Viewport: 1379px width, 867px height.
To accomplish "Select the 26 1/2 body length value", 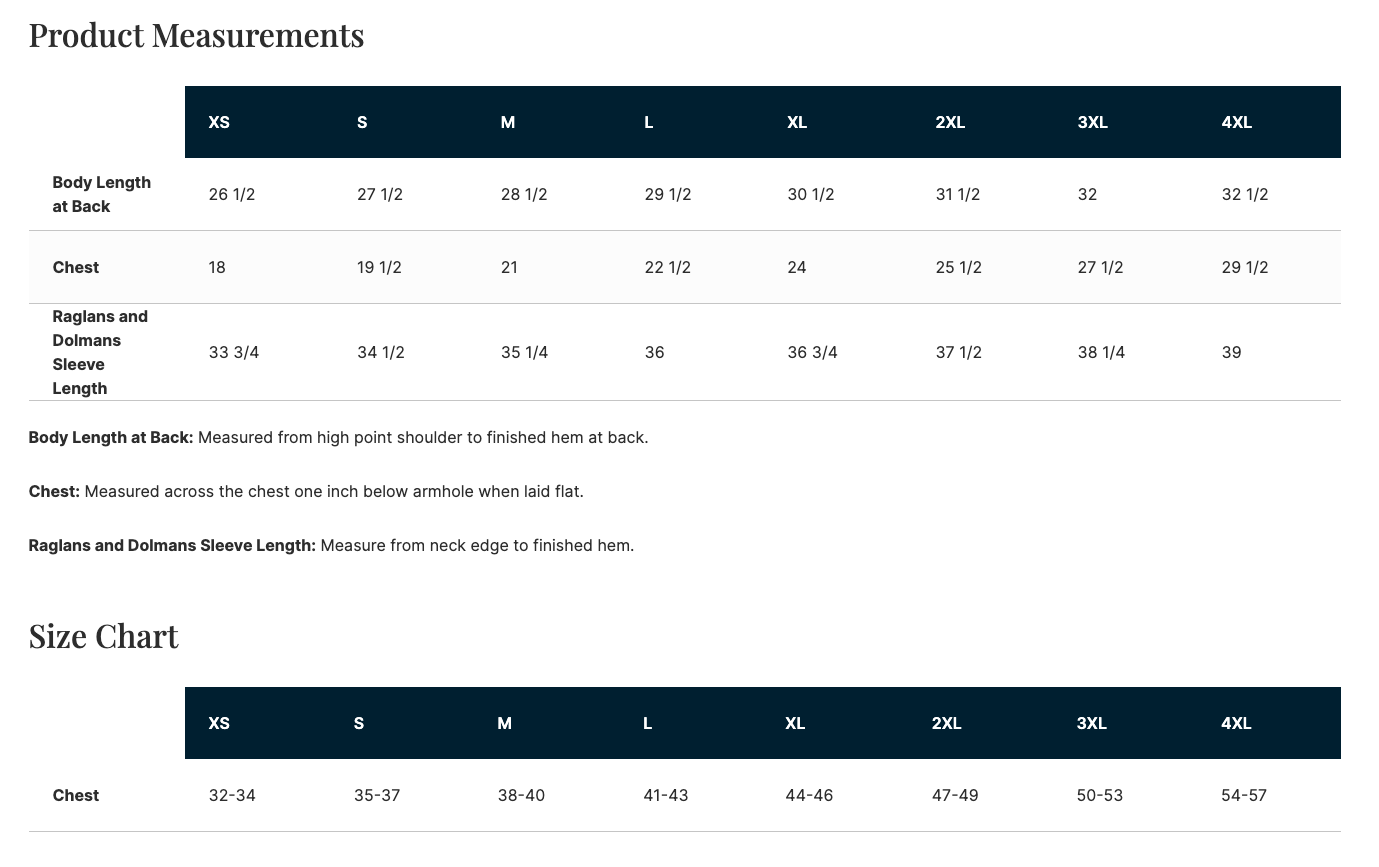I will [x=232, y=194].
